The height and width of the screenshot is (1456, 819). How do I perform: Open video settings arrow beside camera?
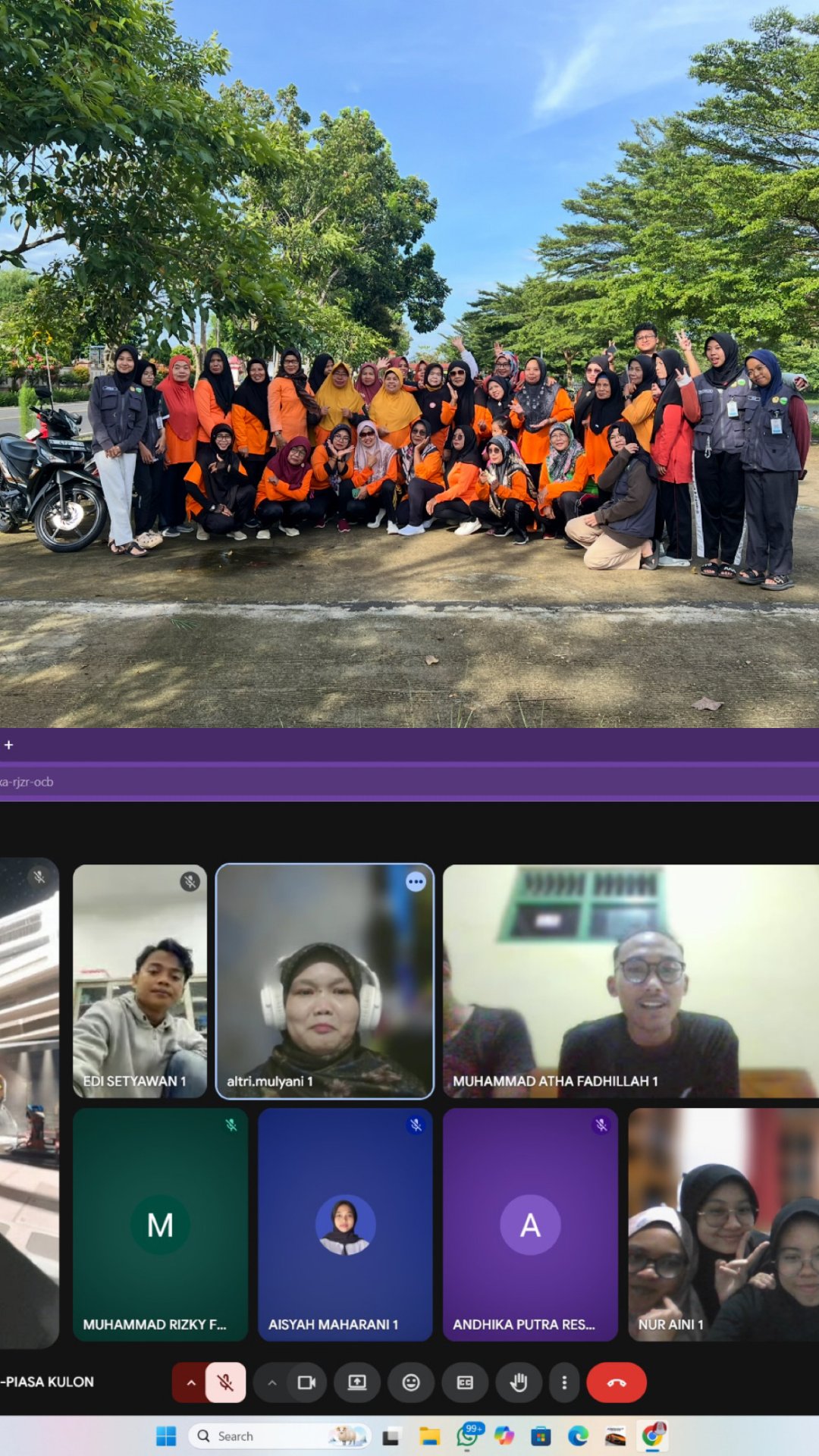tap(271, 1382)
